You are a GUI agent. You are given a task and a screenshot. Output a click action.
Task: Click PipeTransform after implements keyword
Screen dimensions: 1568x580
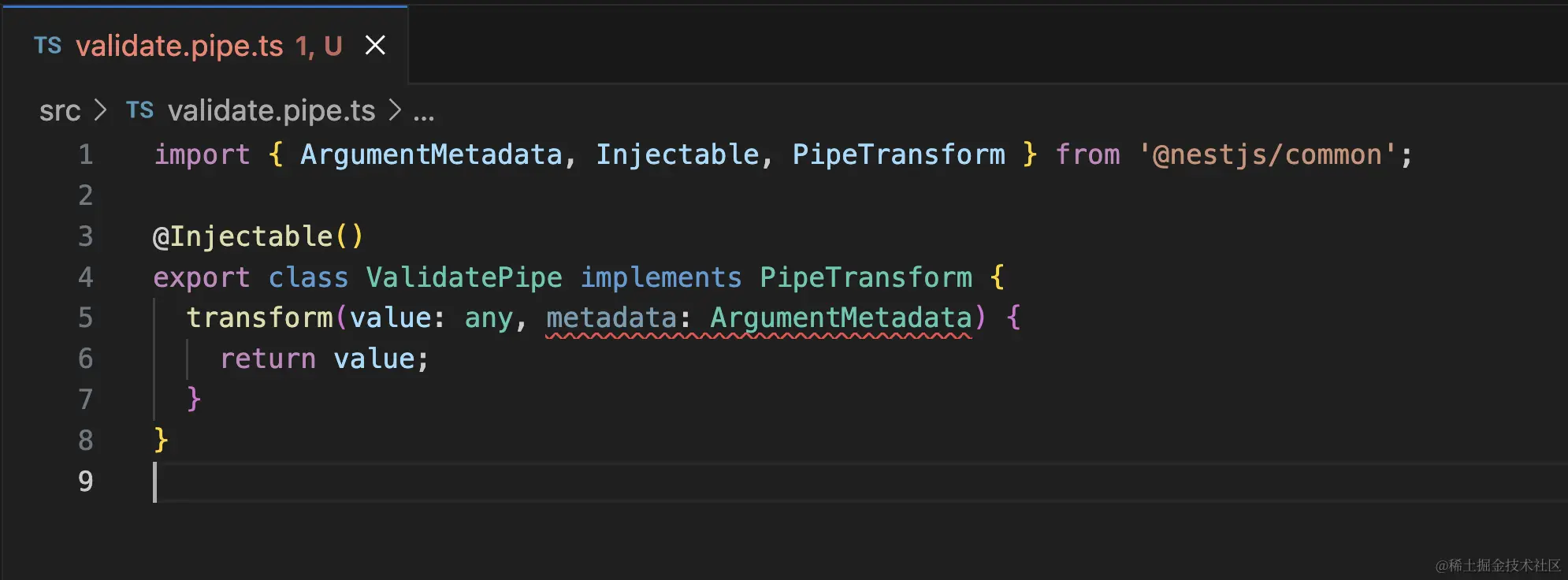coord(866,277)
